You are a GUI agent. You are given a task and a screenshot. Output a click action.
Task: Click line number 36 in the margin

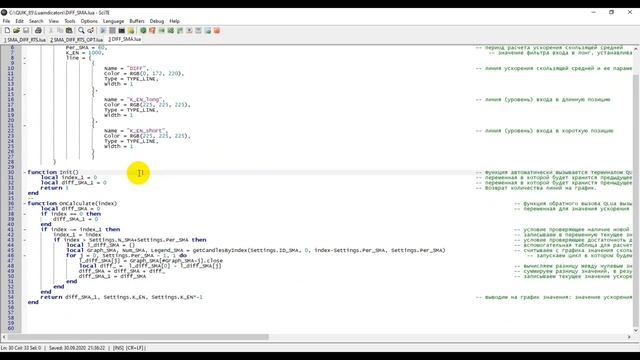pyautogui.click(x=11, y=203)
